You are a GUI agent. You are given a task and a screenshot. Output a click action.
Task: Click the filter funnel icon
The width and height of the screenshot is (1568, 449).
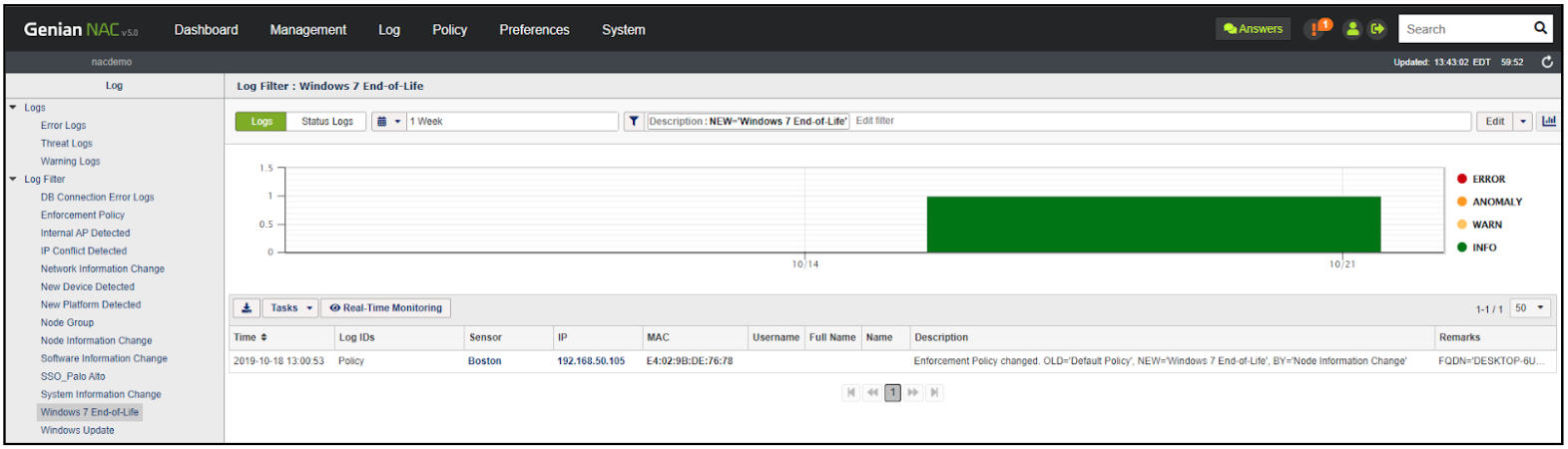click(634, 122)
